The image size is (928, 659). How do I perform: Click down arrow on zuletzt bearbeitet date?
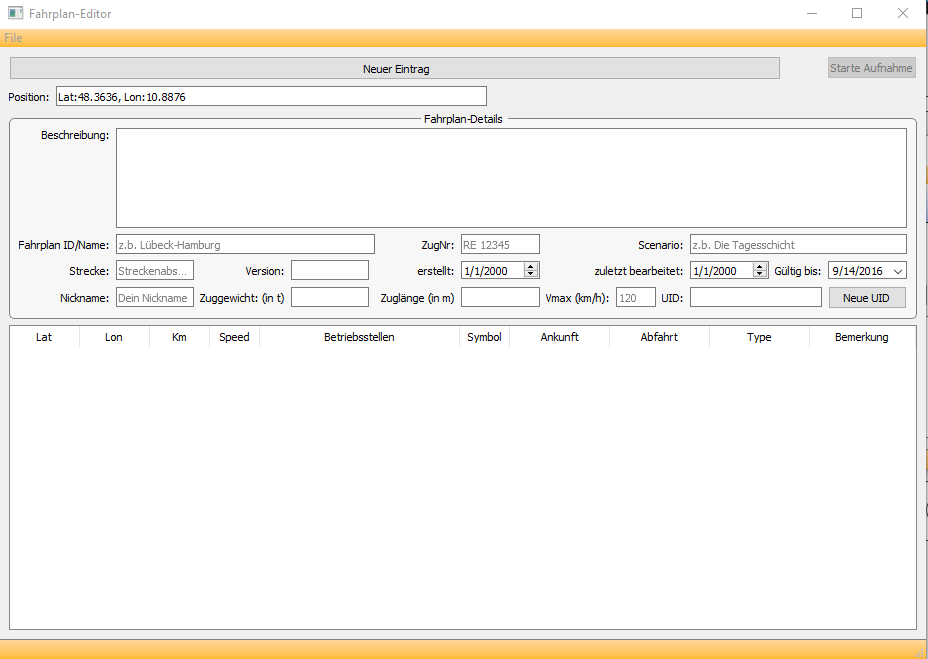[760, 275]
